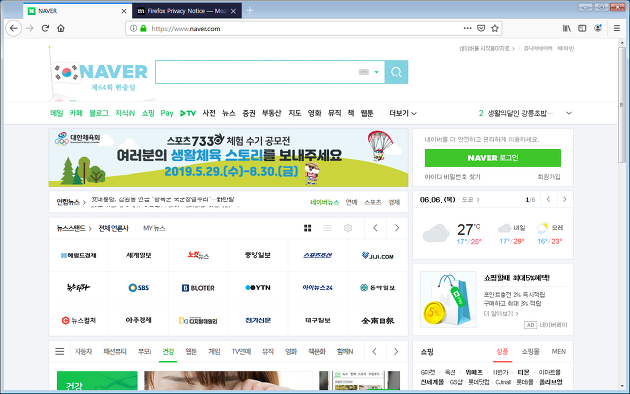Click the 스포츠7330 banner advertisement
Screen dimensions: 630x394
click(x=228, y=158)
